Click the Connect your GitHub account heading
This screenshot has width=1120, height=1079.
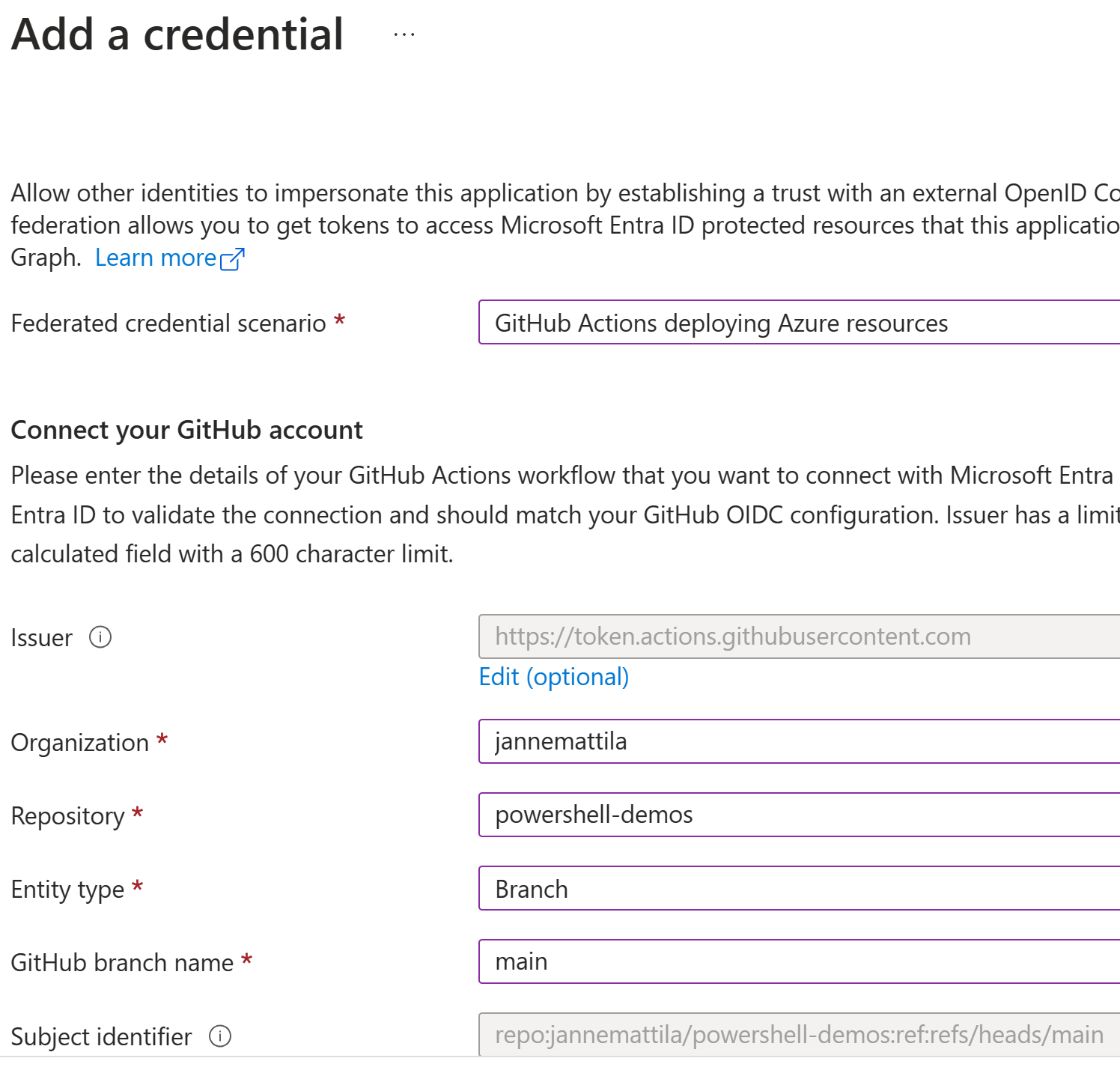(187, 430)
